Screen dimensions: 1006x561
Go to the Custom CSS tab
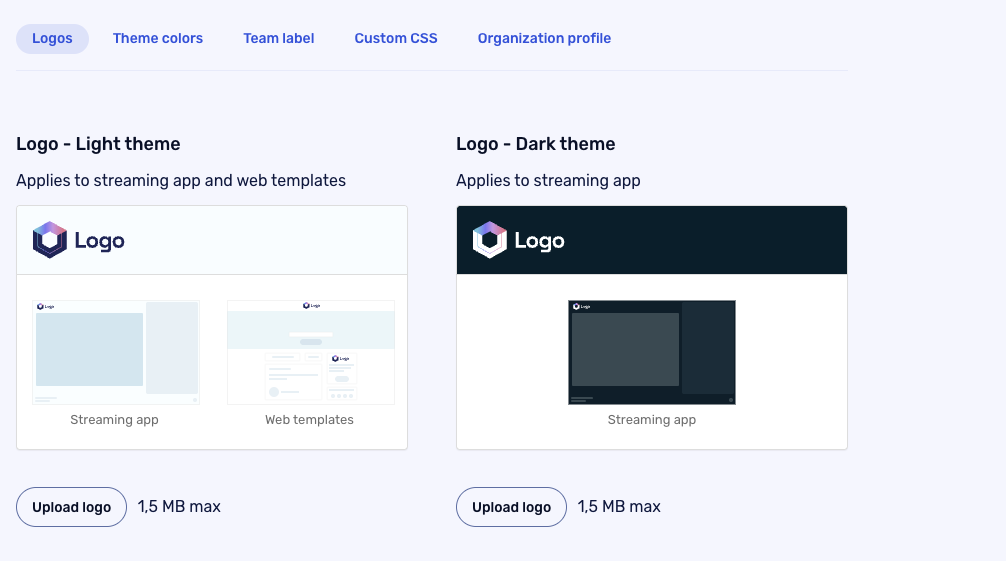[x=396, y=39]
